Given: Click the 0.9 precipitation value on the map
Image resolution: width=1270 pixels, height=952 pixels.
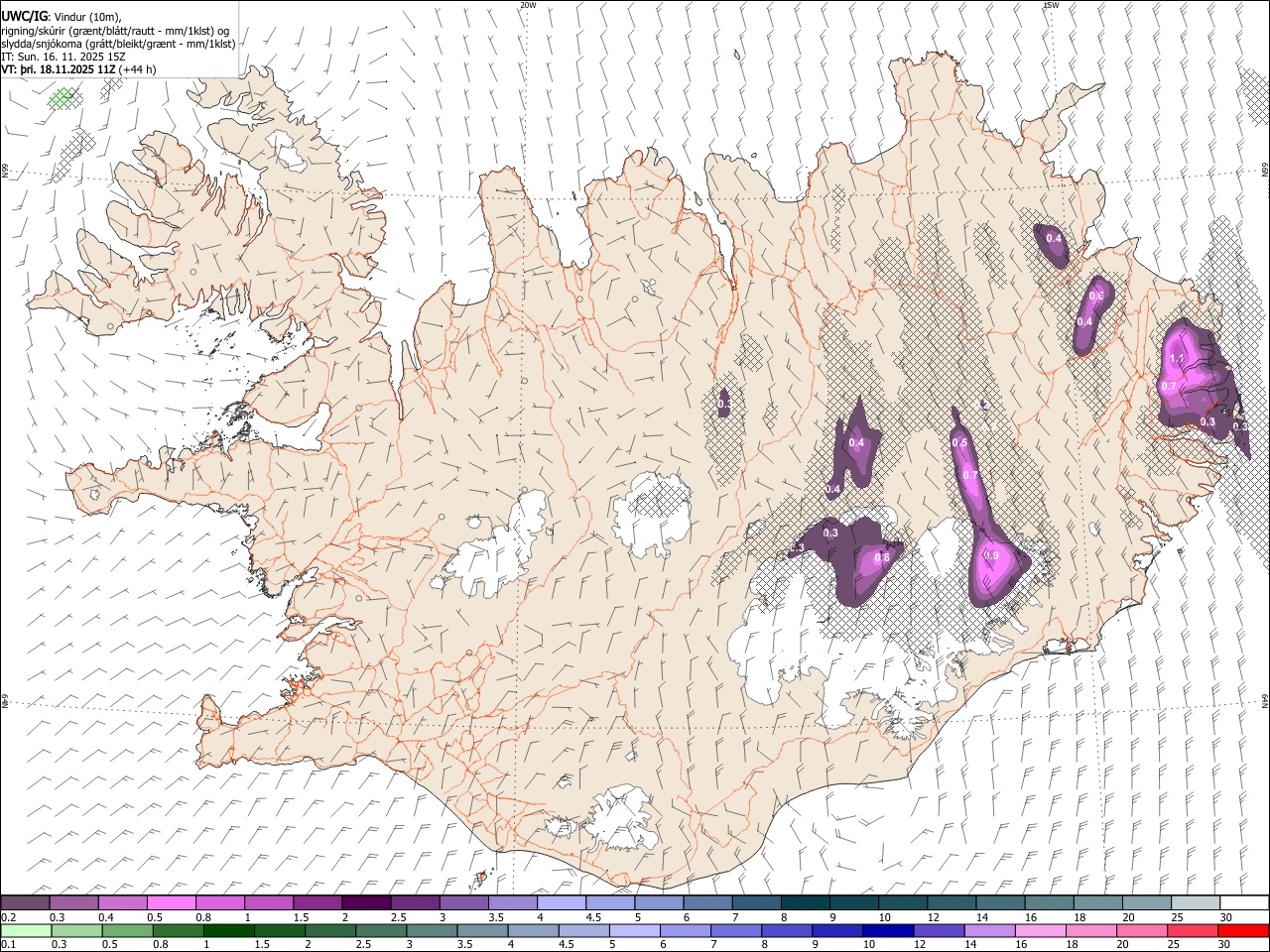Looking at the screenshot, I should pos(991,555).
